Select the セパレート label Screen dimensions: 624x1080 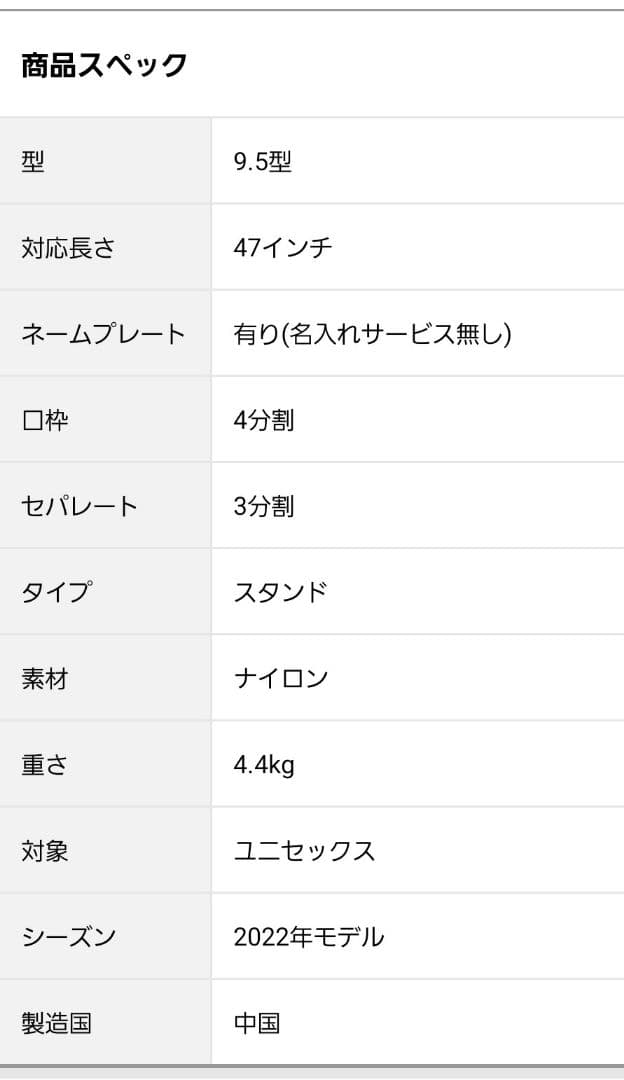(x=79, y=506)
